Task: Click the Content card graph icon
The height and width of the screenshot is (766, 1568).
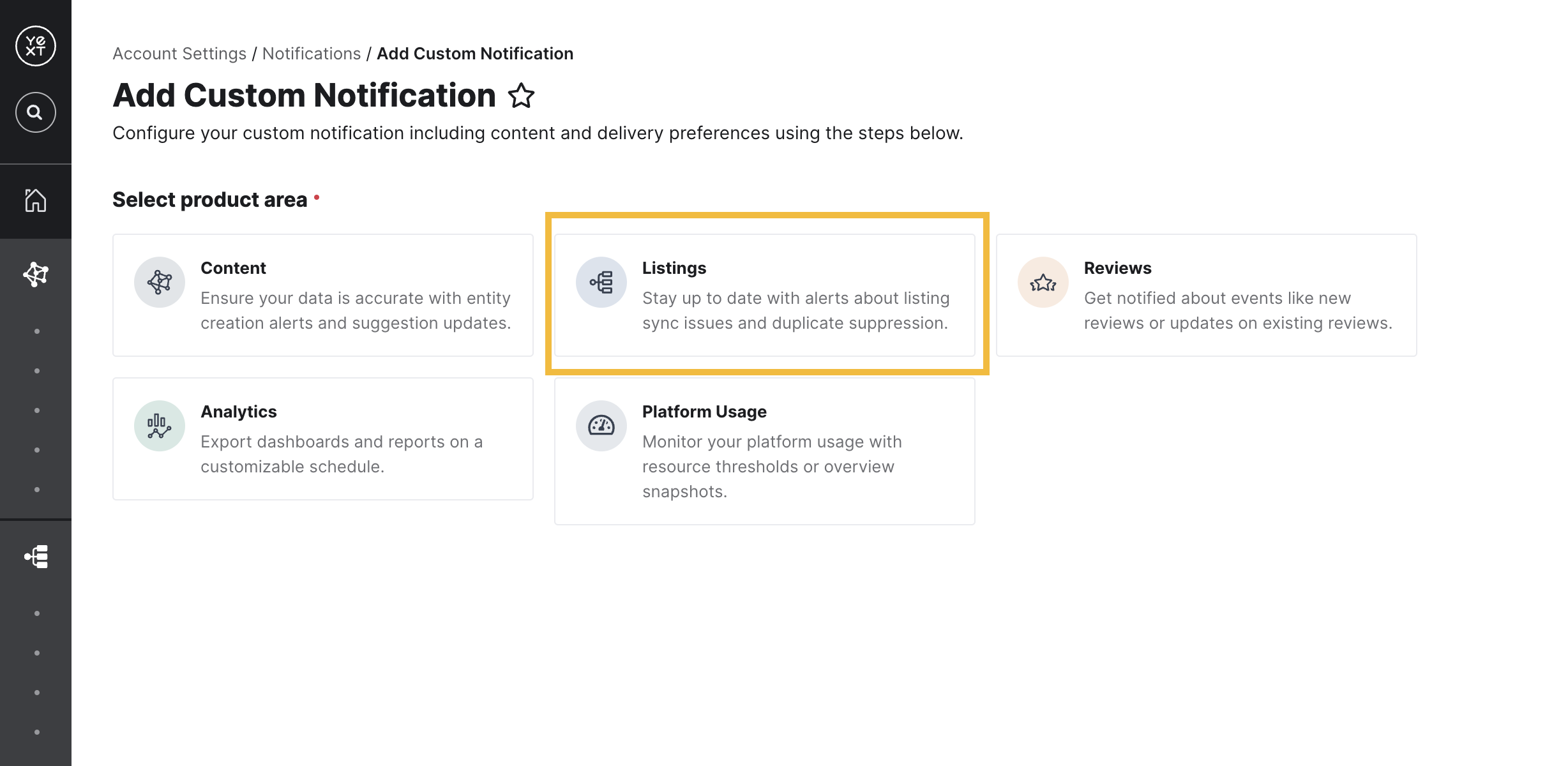Action: 160,282
